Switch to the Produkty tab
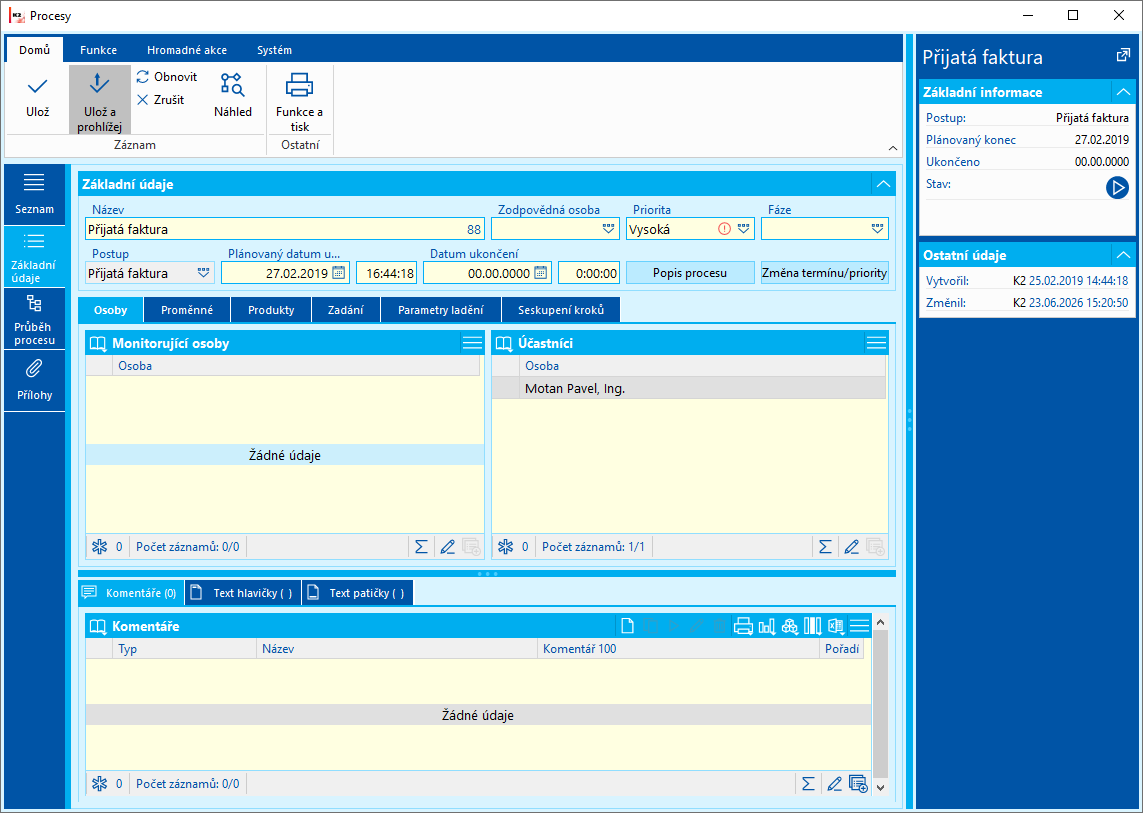 point(271,310)
